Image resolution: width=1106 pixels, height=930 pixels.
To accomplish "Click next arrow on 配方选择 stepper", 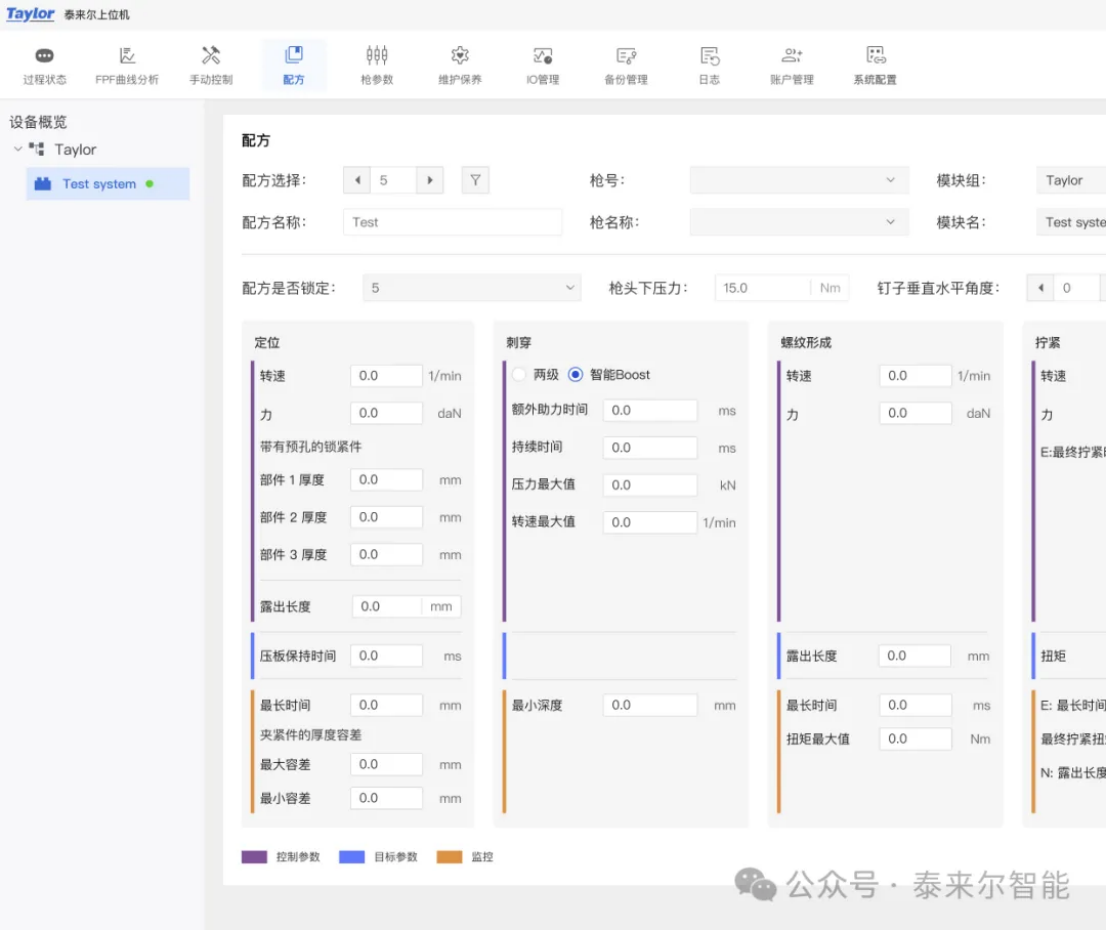I will click(430, 180).
